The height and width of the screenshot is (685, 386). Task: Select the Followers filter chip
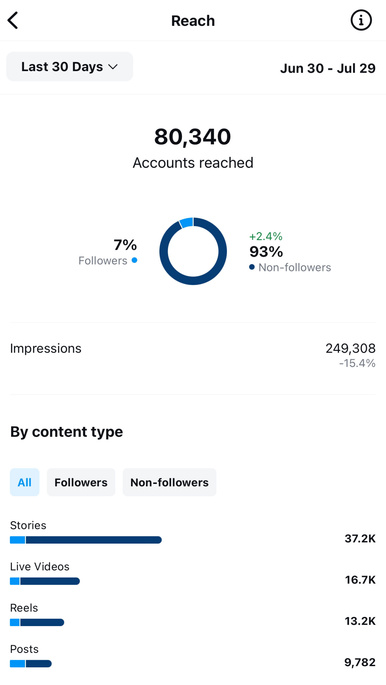[x=81, y=482]
